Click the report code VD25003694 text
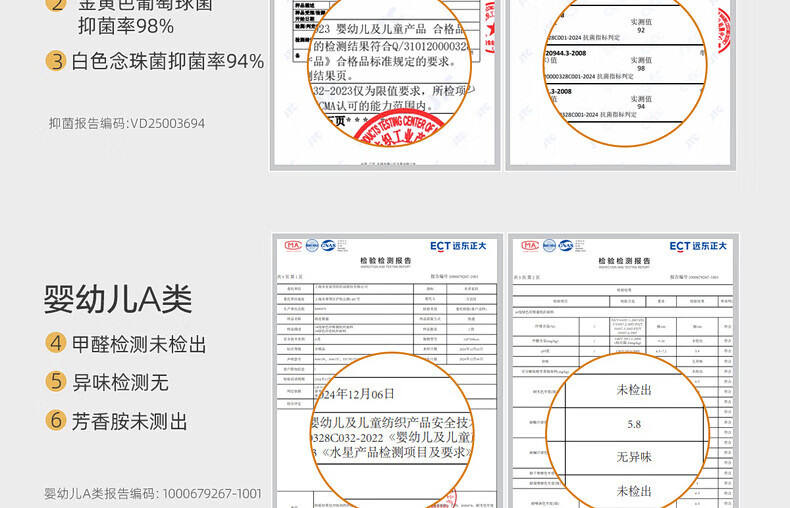 tap(127, 124)
